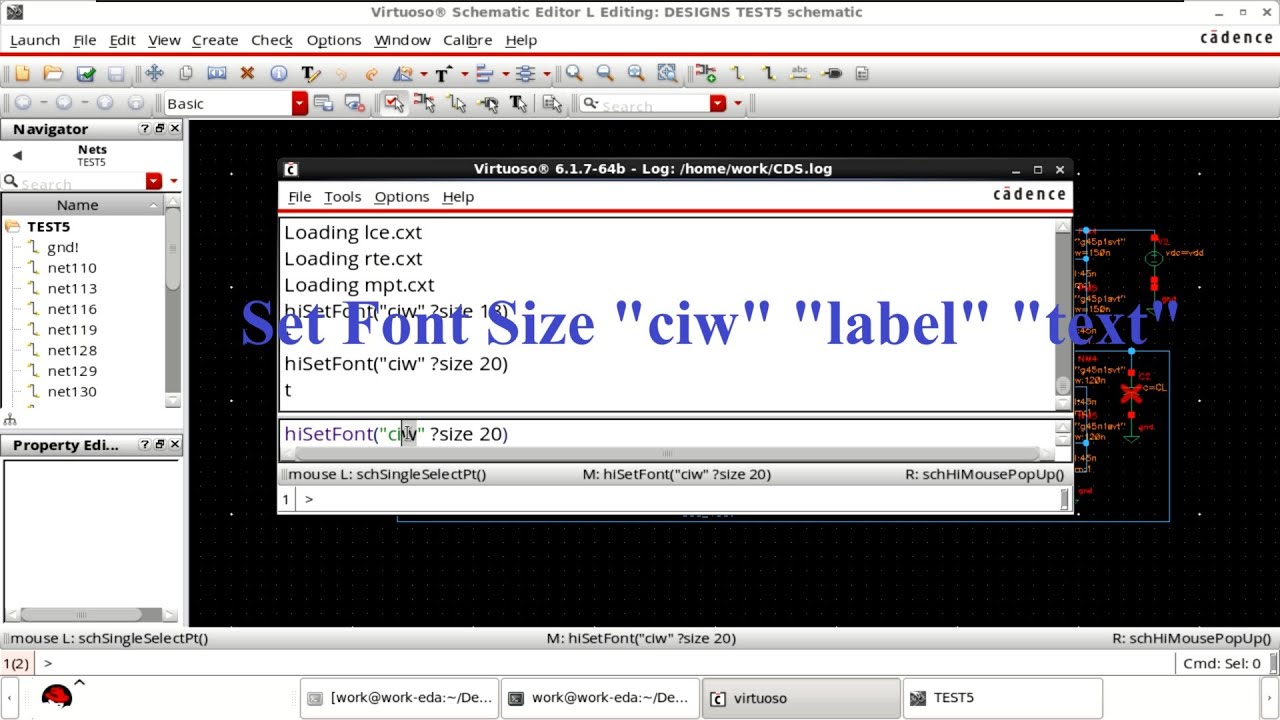Click the hiSetFont command input field
The height and width of the screenshot is (720, 1280).
667,434
